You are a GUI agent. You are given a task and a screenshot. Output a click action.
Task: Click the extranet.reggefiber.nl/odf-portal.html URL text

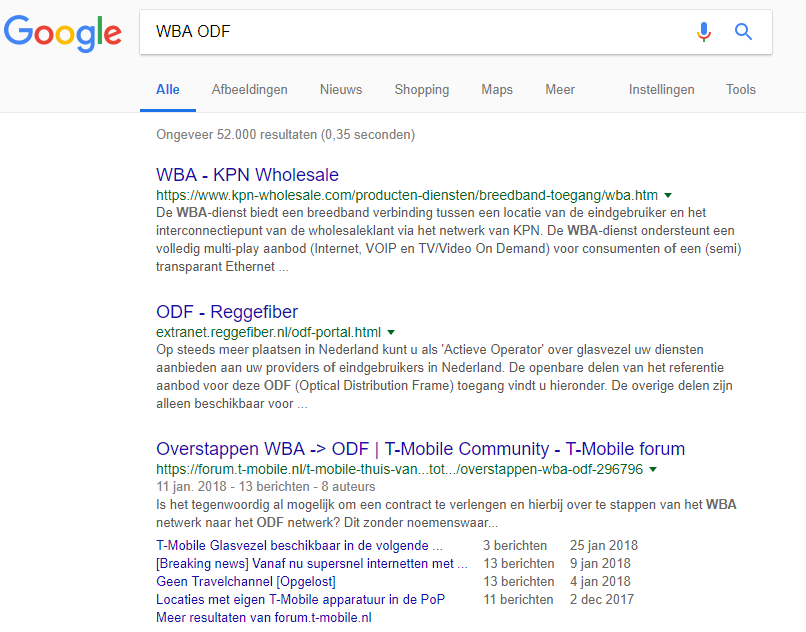tap(268, 332)
